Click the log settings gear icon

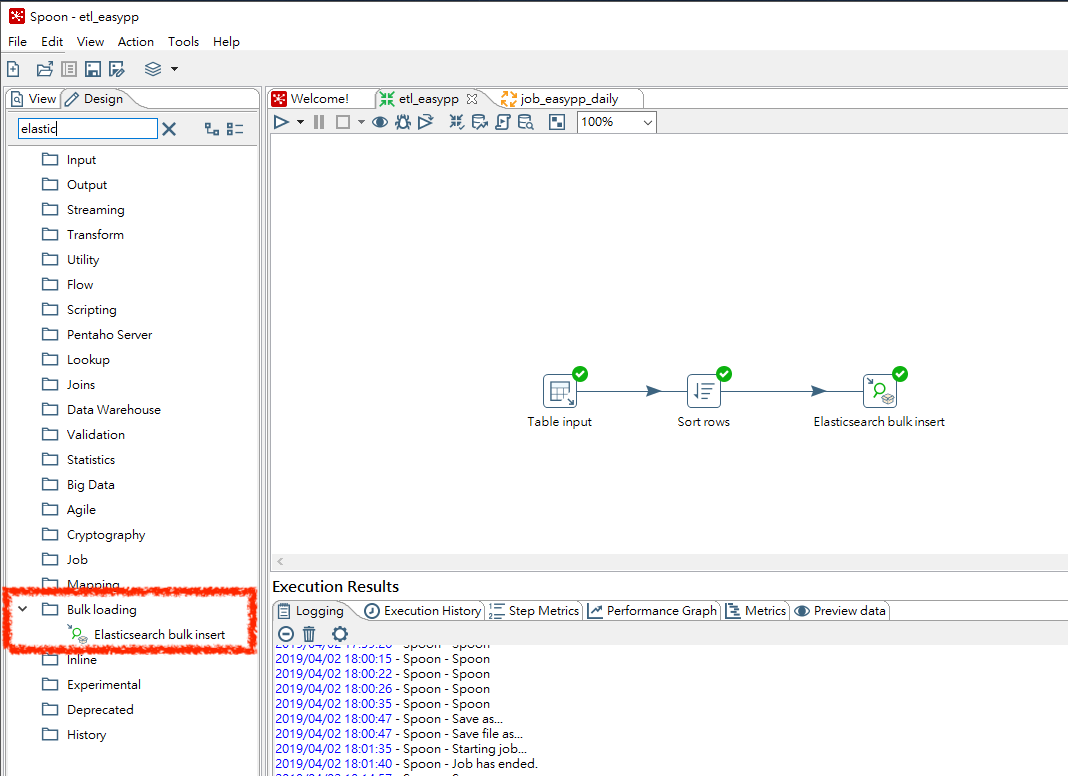pos(340,634)
